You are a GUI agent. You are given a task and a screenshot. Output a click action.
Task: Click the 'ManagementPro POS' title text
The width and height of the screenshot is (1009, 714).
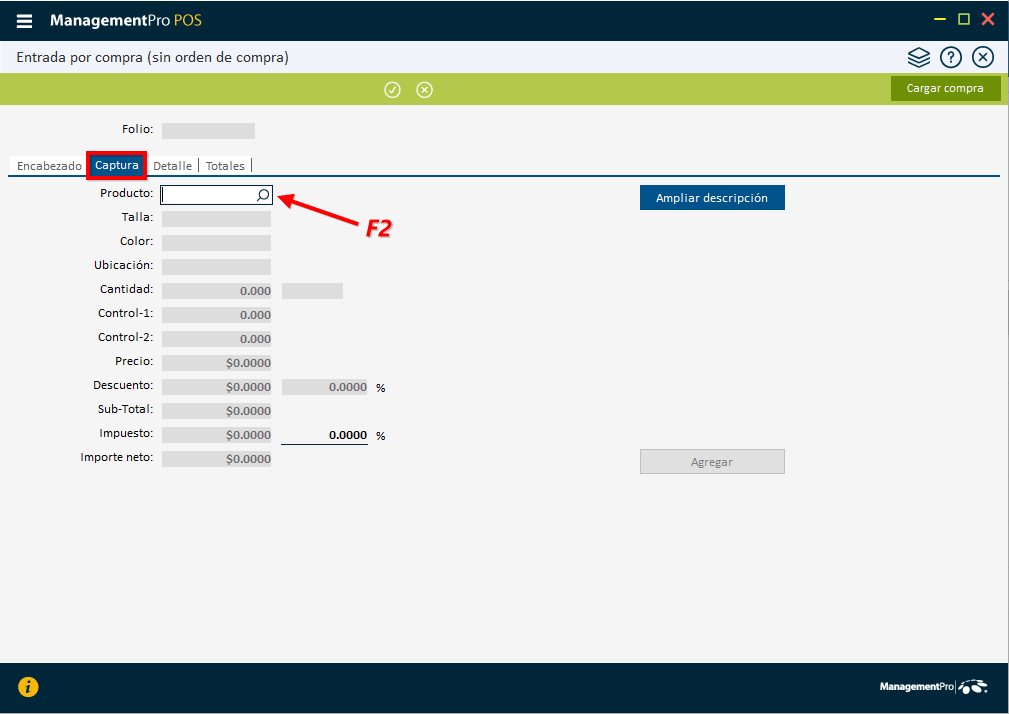coord(126,21)
